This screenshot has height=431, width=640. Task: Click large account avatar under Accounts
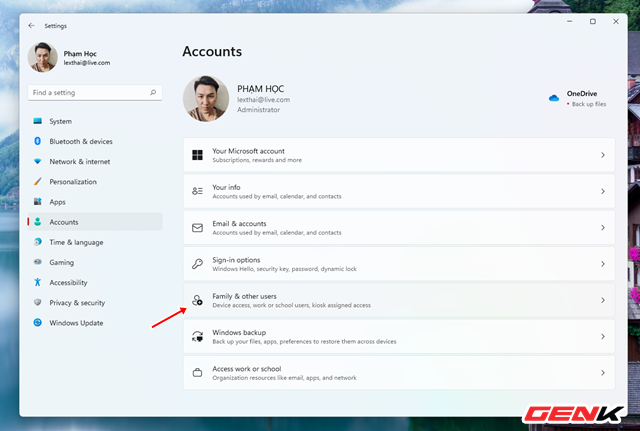(x=206, y=98)
